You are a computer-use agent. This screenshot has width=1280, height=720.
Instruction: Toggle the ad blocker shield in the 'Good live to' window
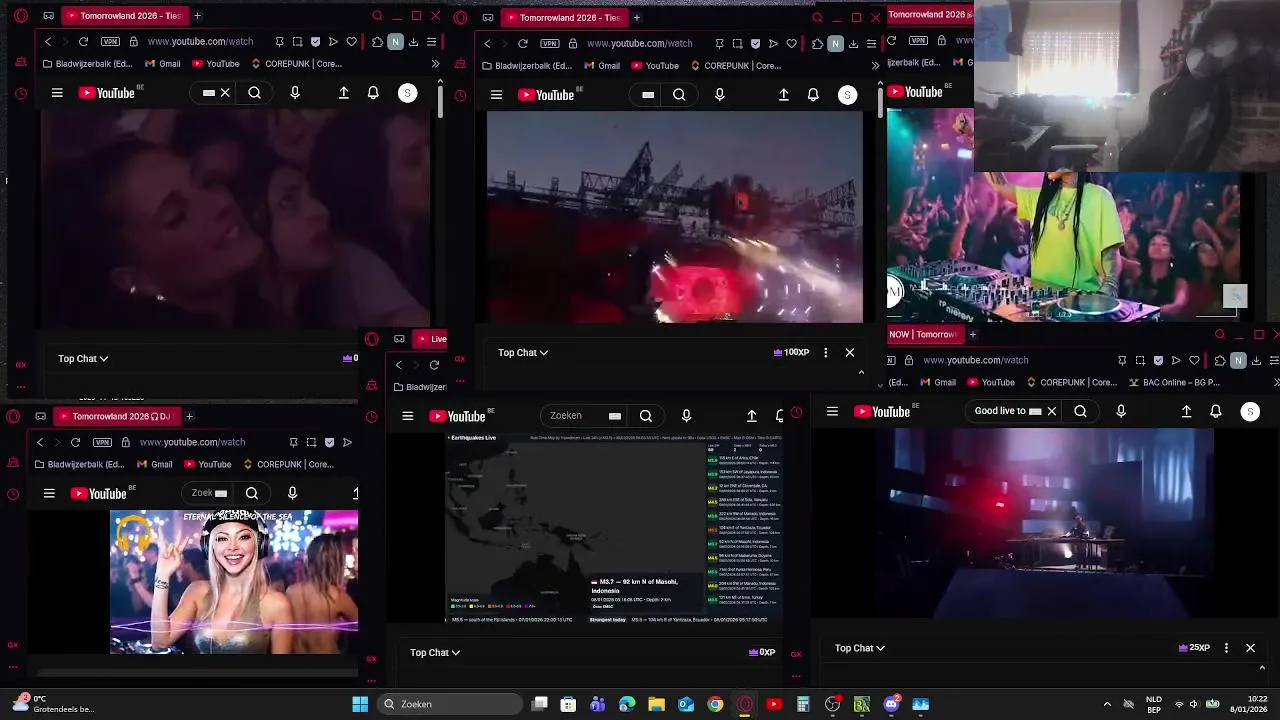(1158, 360)
